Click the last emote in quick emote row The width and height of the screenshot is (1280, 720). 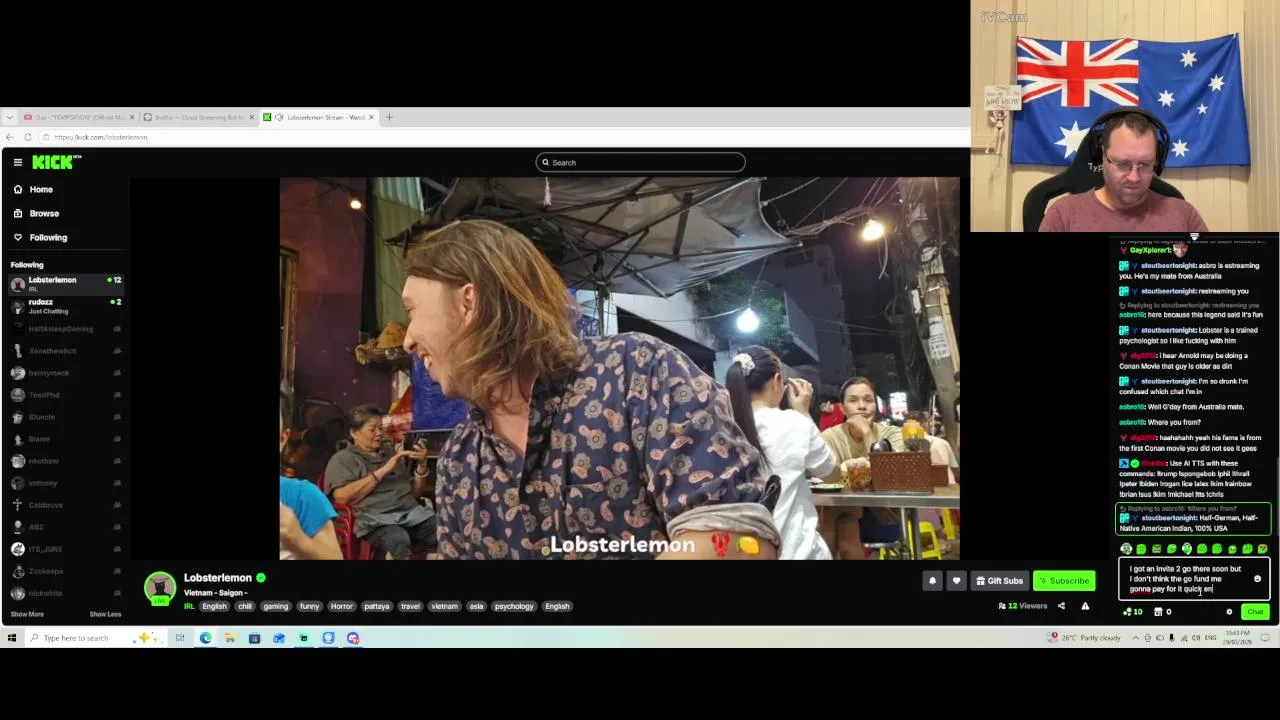tap(1262, 549)
